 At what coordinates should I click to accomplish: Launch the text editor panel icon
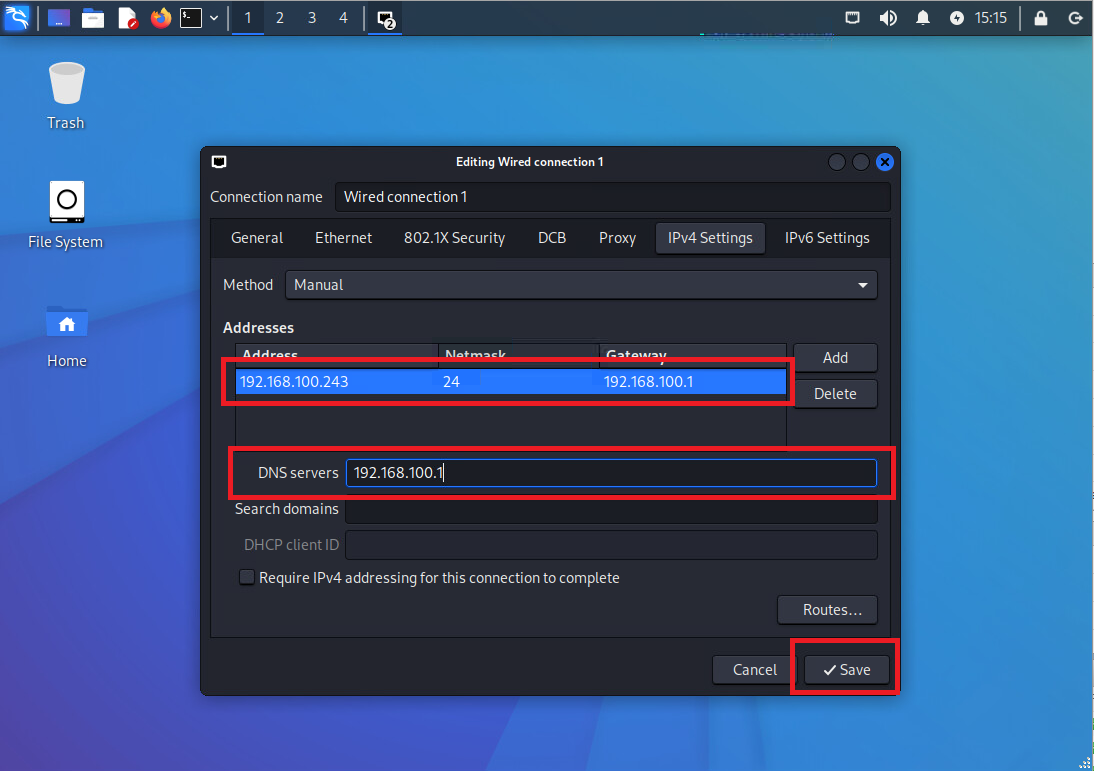click(128, 18)
